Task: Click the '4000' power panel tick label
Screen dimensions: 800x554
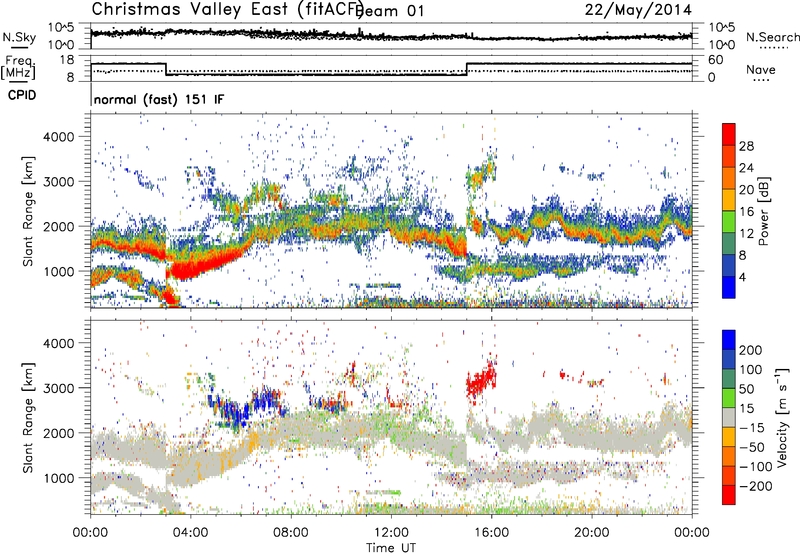Action: click(58, 137)
